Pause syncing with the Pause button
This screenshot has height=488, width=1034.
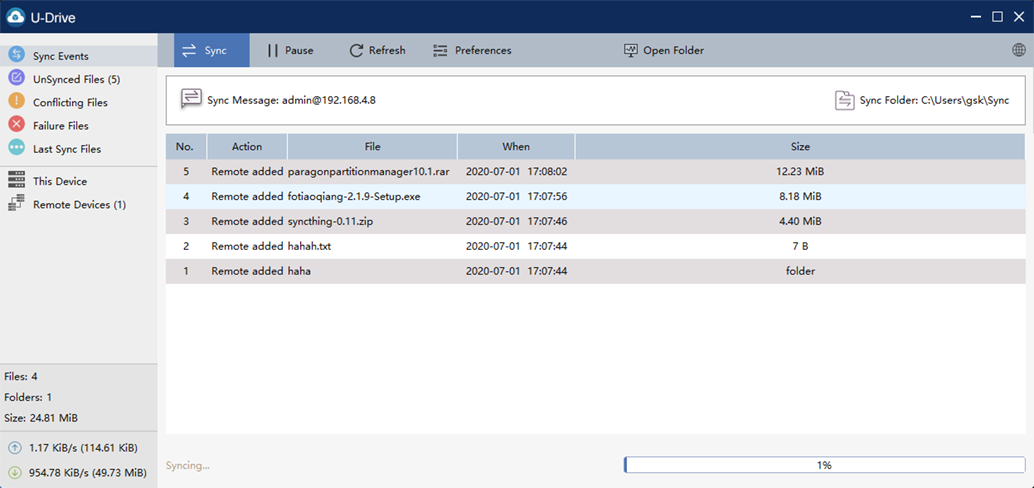pos(290,50)
